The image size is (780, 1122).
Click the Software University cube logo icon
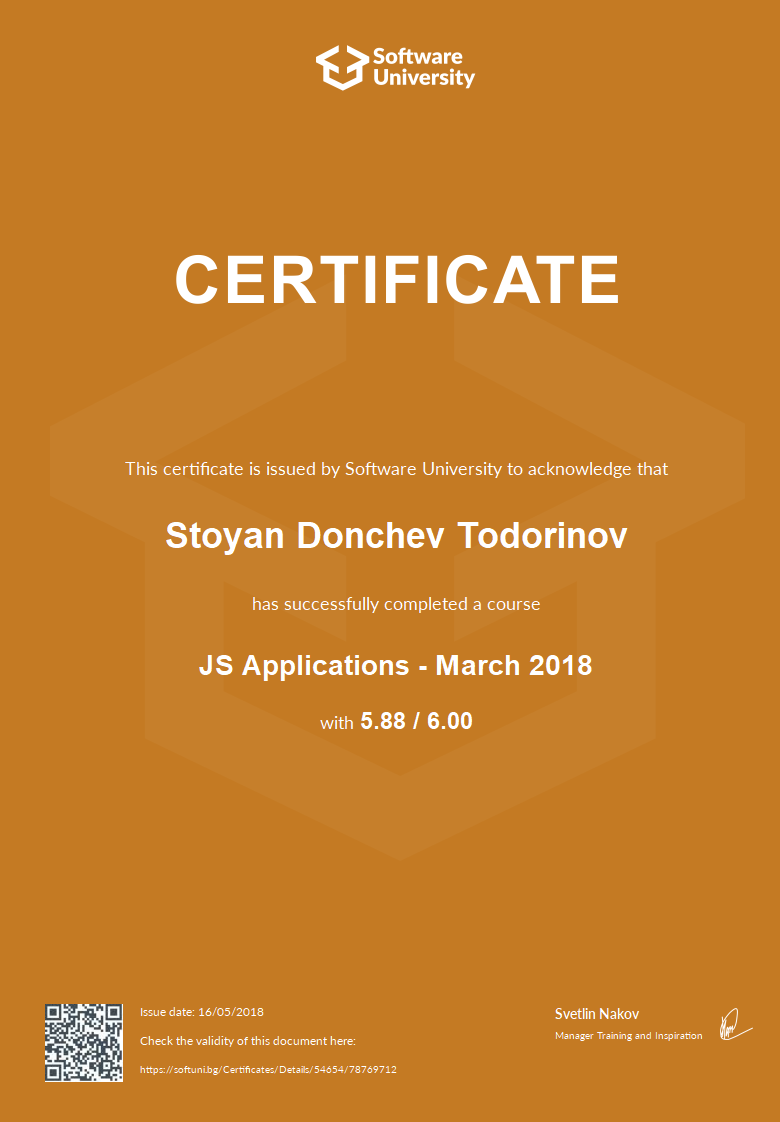coord(340,67)
